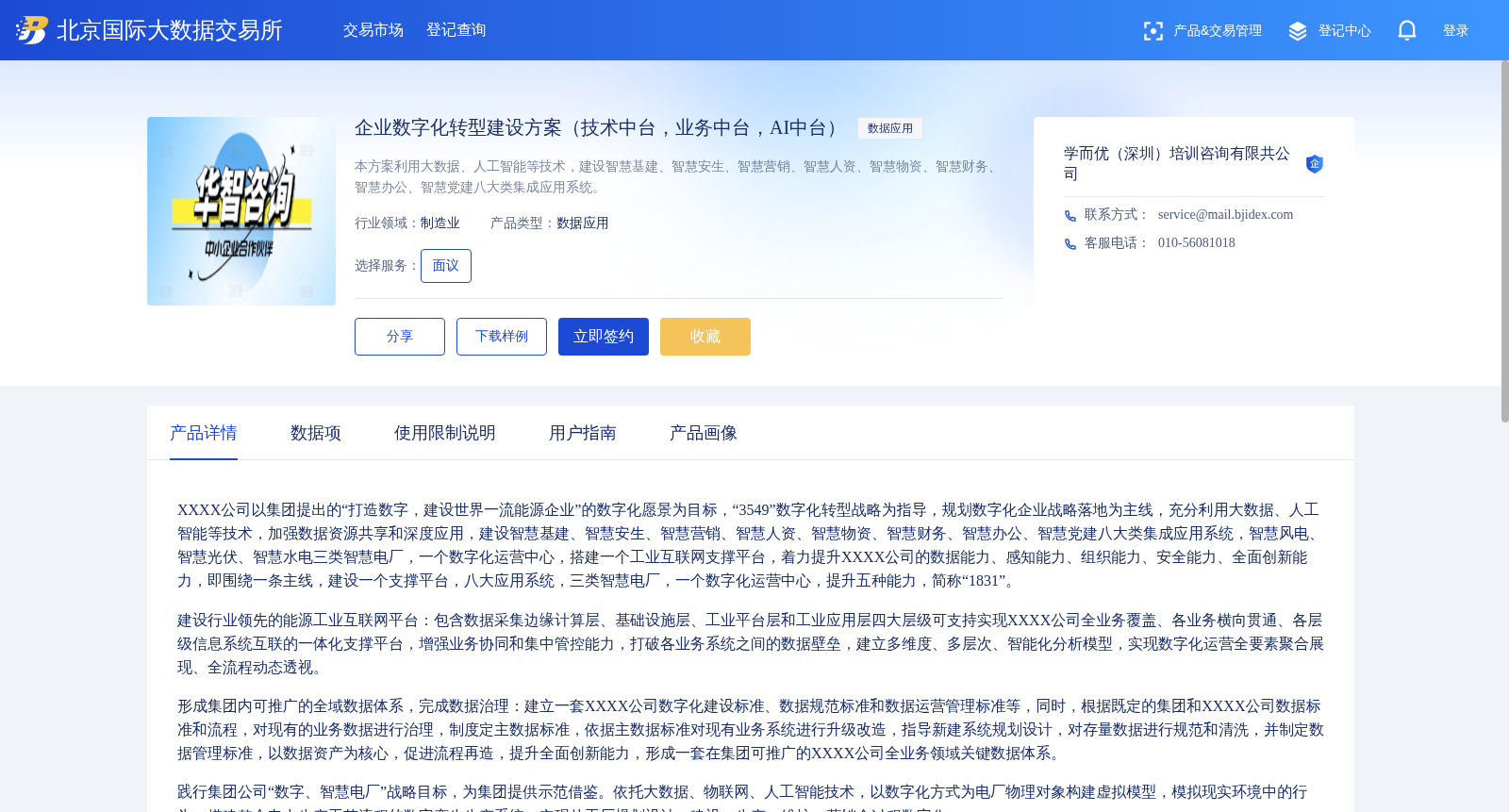
Task: Click the enterprise verified shield badge
Action: [1315, 164]
